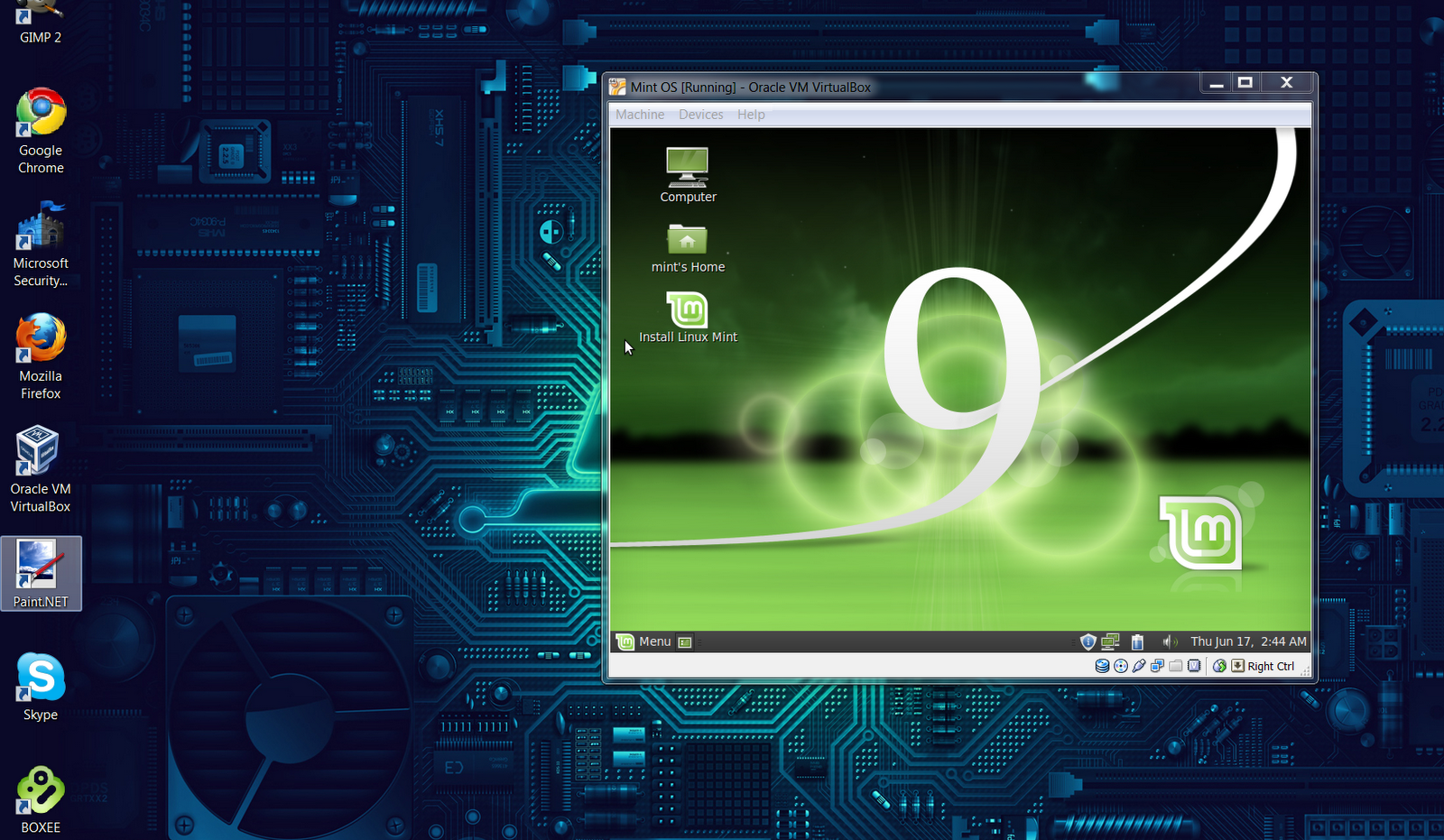Select the mint's Home folder icon
1444x840 pixels.
(688, 248)
